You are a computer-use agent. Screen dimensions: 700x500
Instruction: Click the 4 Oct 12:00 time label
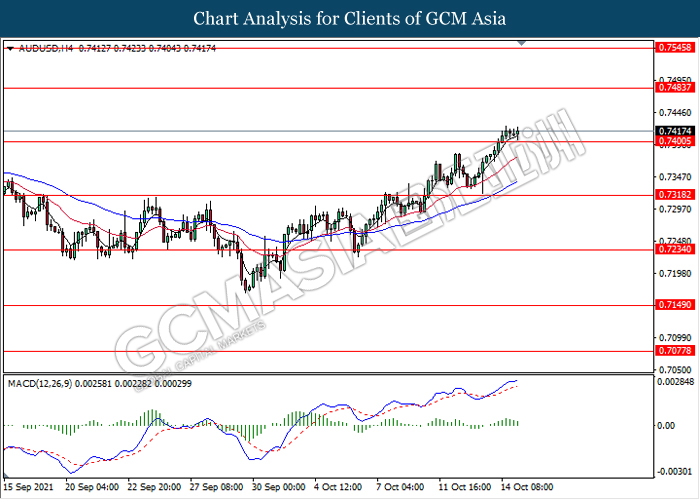pyautogui.click(x=338, y=487)
